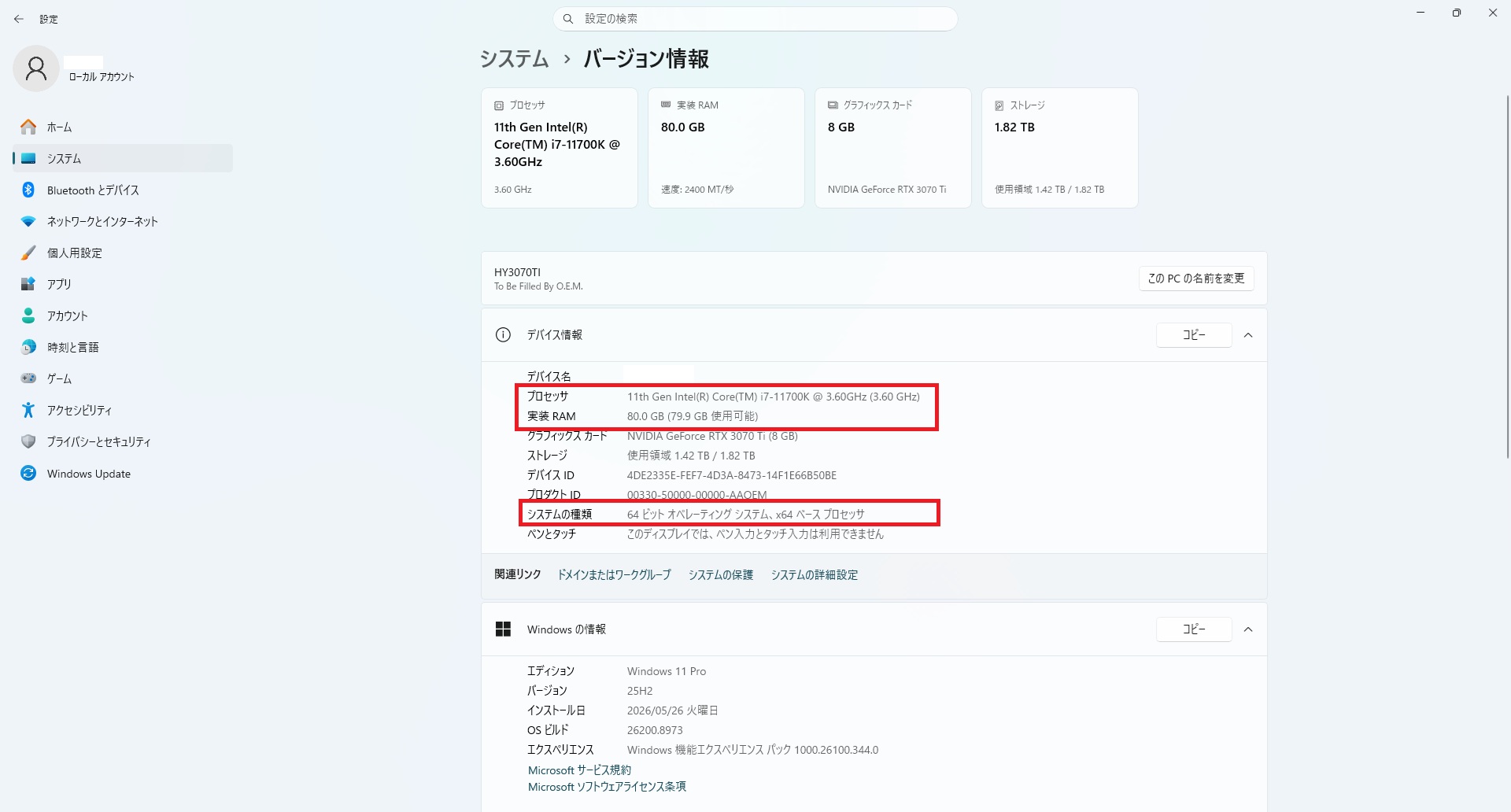Click the ゲーム controller icon

28,378
